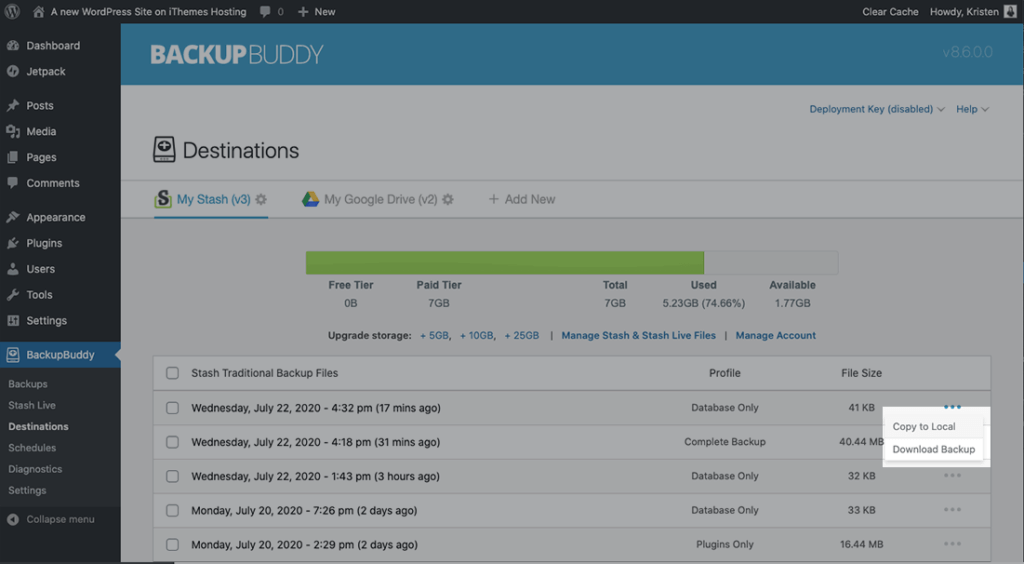Open the Backups submenu item
Viewport: 1024px width, 564px height.
pyautogui.click(x=27, y=384)
